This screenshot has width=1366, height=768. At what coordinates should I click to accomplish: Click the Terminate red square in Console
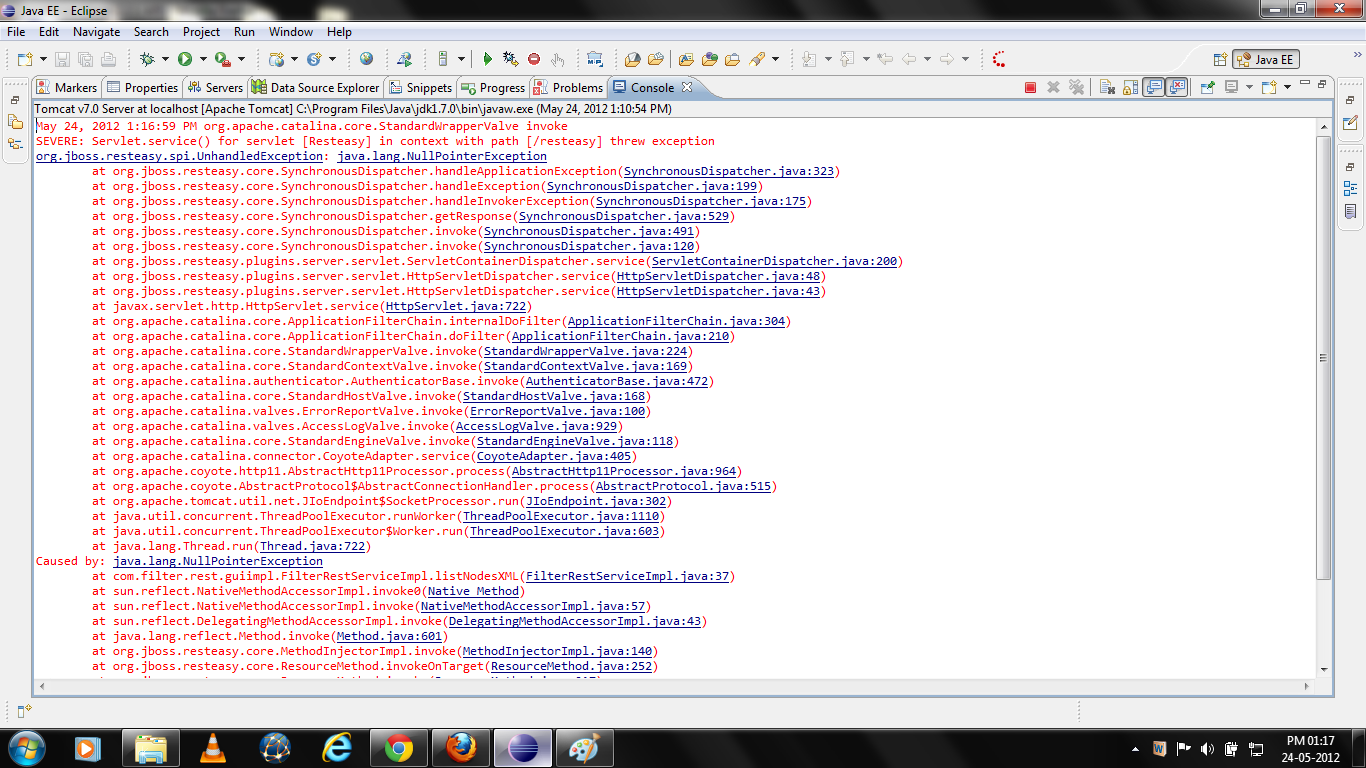click(x=1030, y=87)
